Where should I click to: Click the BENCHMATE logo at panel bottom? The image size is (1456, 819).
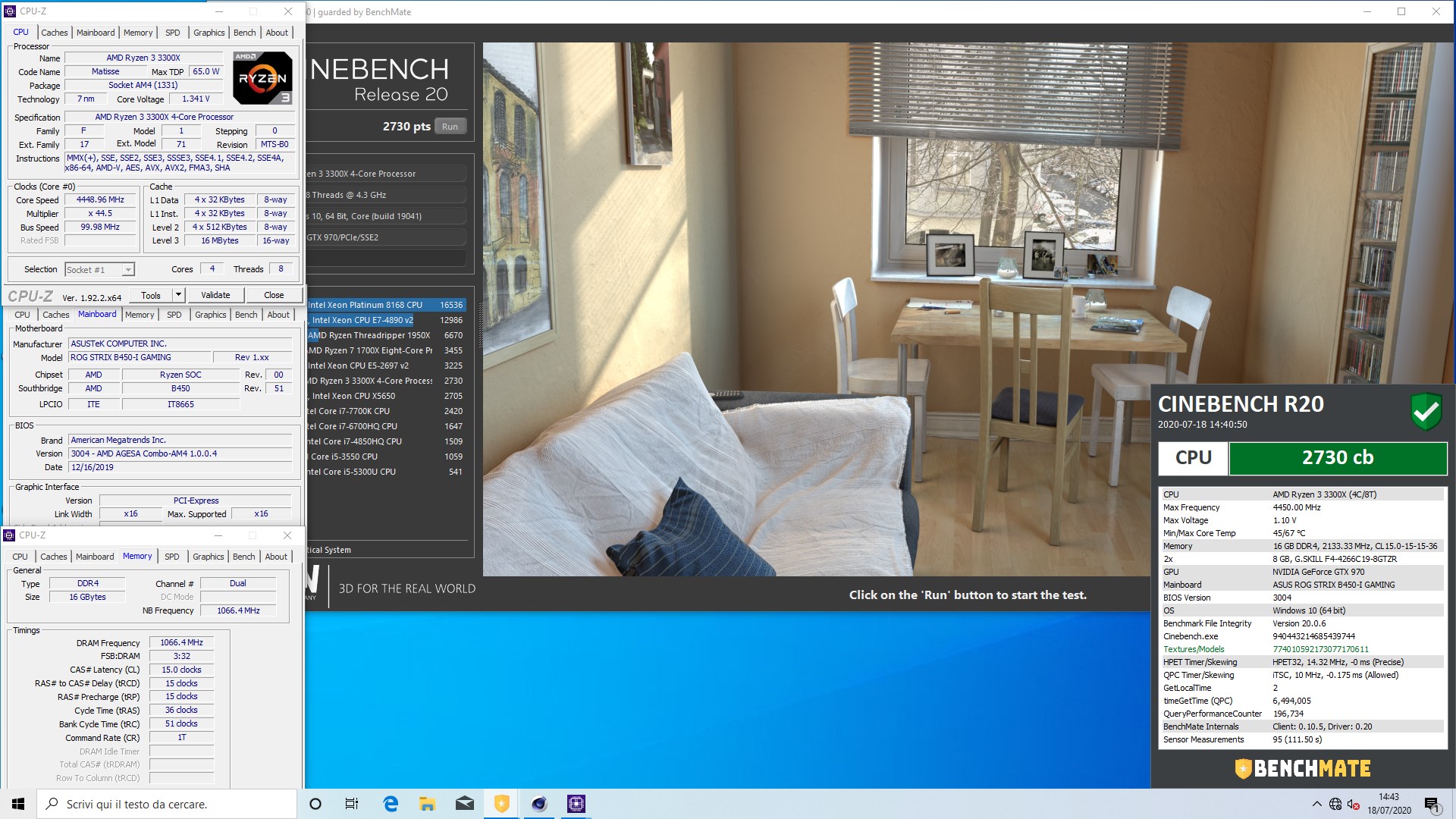point(1302,768)
